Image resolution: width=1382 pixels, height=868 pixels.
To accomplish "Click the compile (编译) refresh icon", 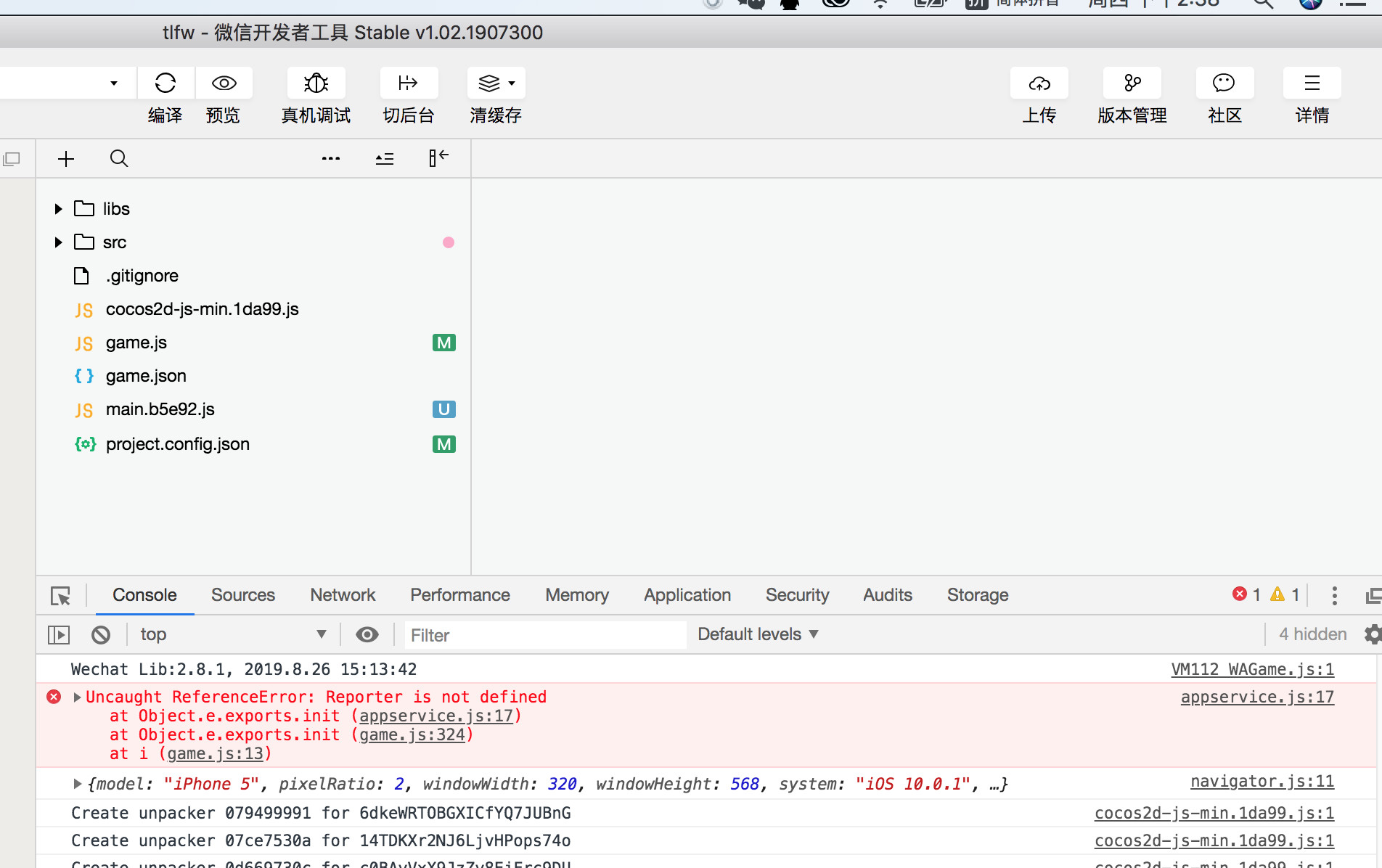I will 165,83.
